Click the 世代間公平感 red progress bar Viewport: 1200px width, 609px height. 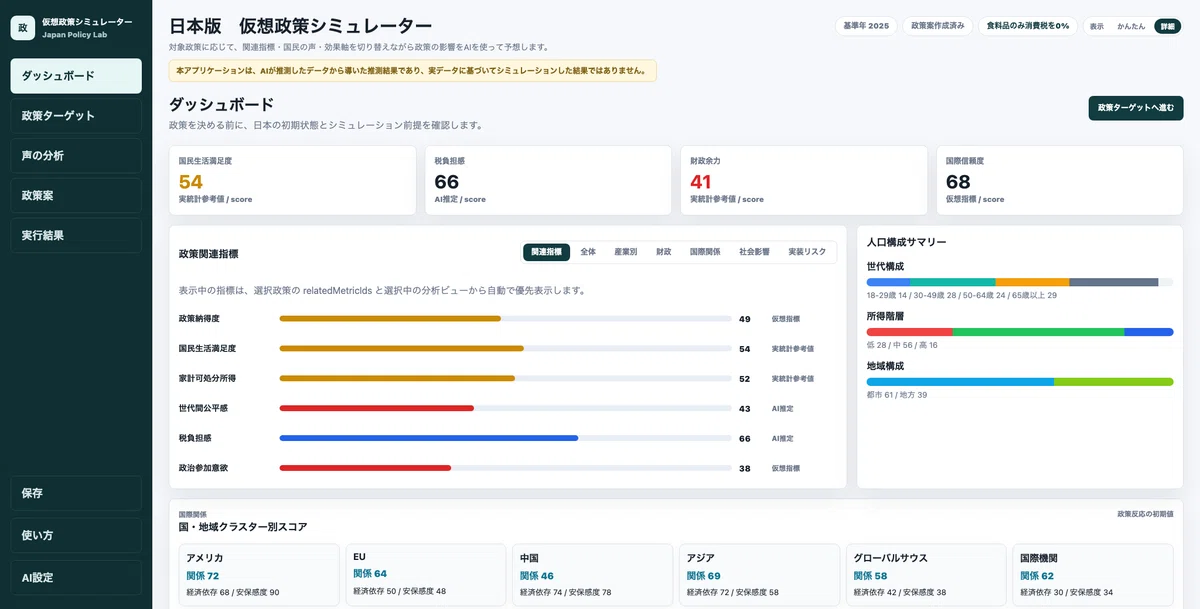(504, 408)
